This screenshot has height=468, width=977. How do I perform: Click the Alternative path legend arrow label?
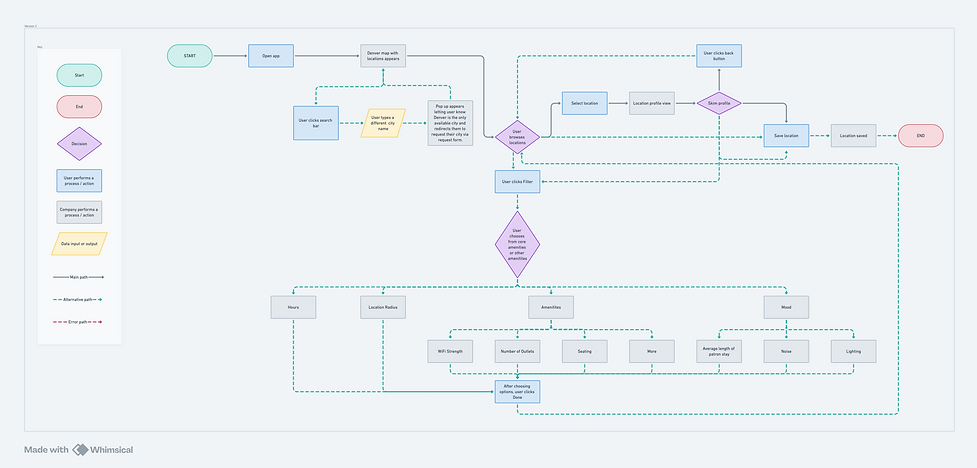click(79, 299)
